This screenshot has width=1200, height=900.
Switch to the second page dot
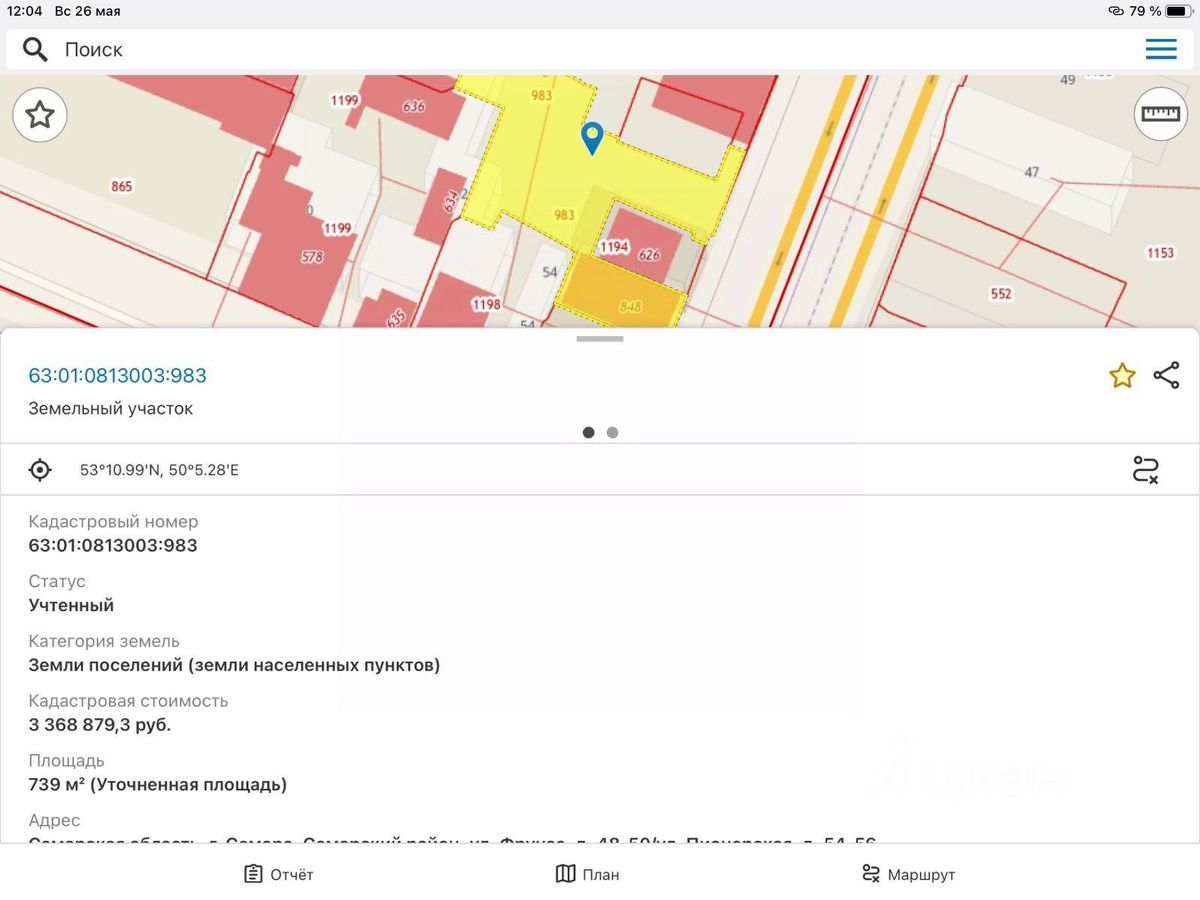click(612, 433)
